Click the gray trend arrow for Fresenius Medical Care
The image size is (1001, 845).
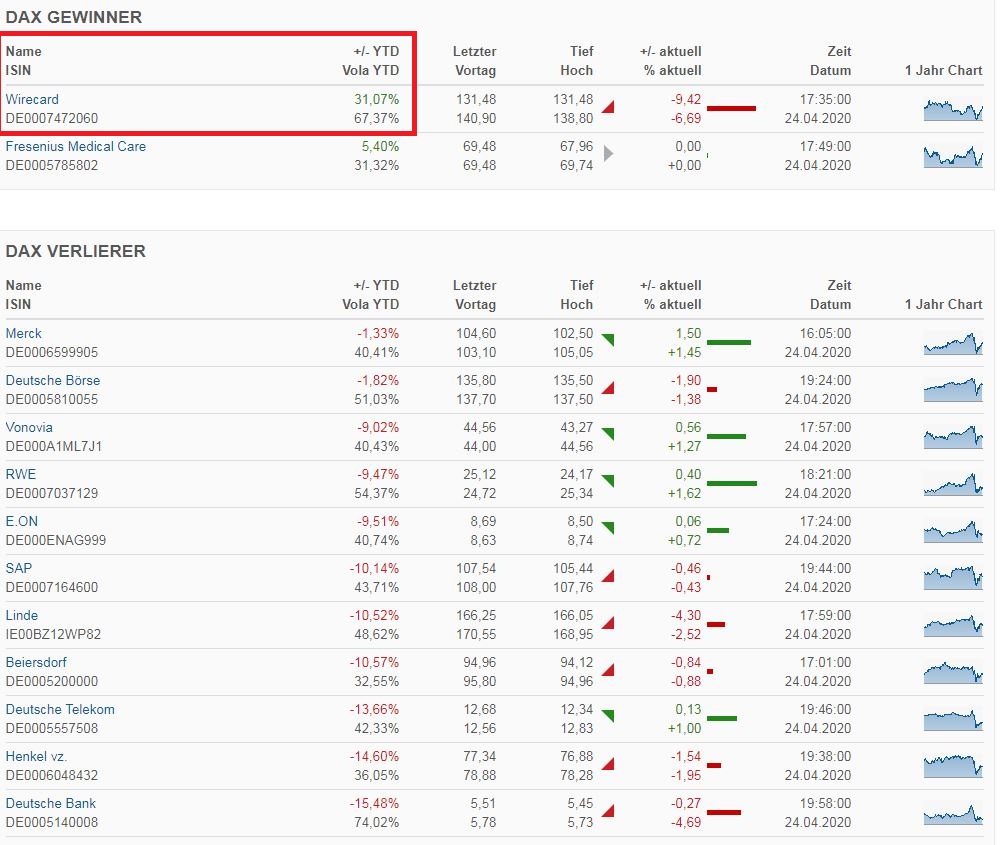click(x=608, y=154)
